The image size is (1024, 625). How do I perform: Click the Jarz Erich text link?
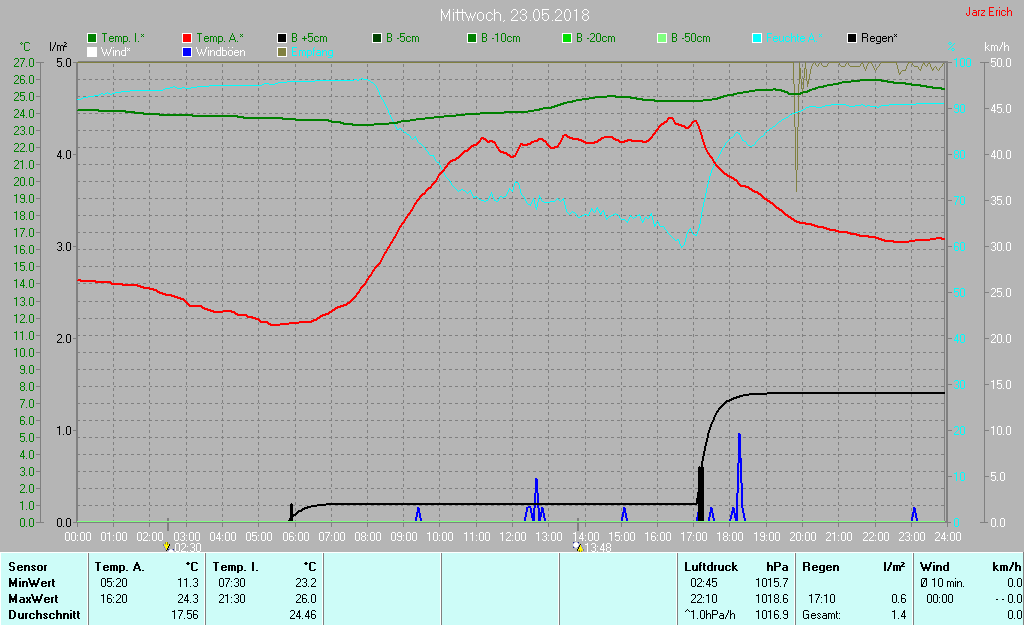988,13
